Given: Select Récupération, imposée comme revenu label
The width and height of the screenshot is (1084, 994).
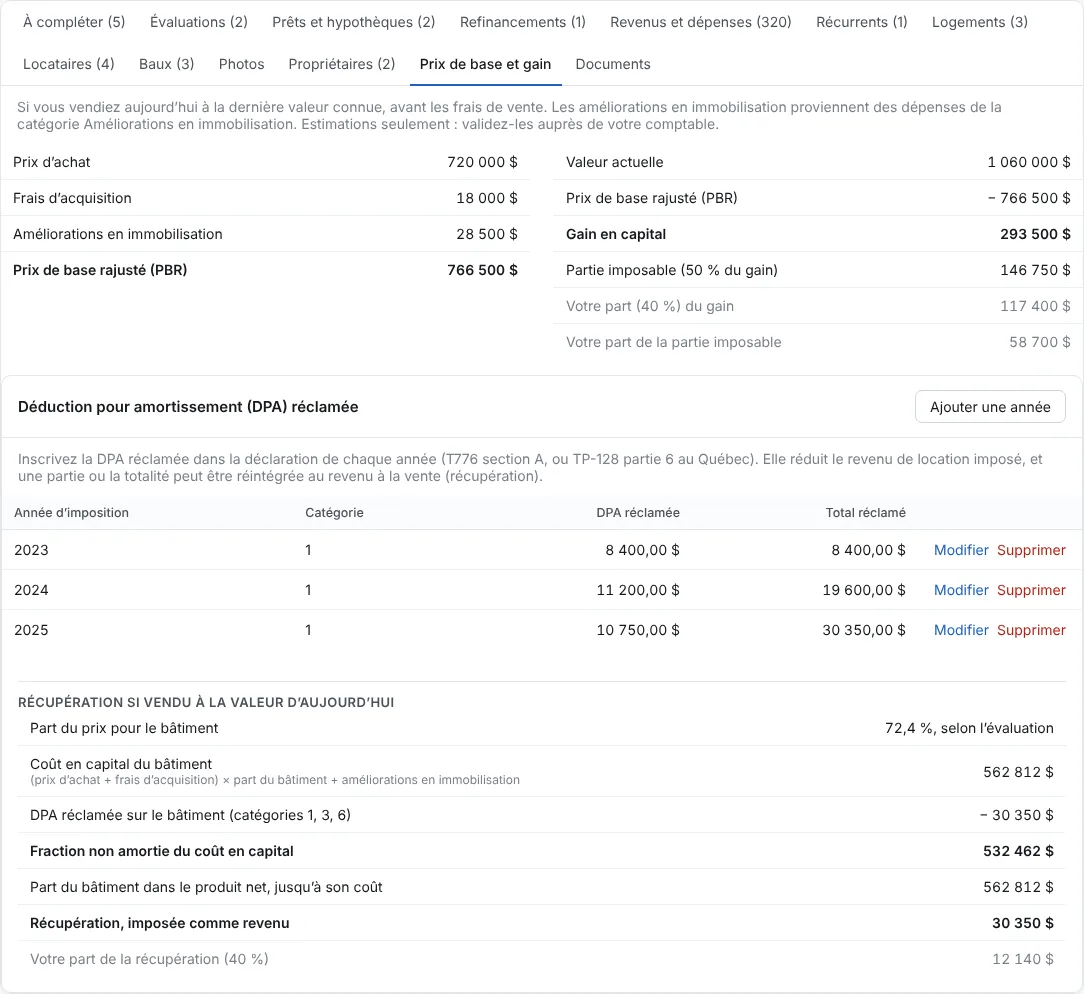Looking at the screenshot, I should click(160, 923).
